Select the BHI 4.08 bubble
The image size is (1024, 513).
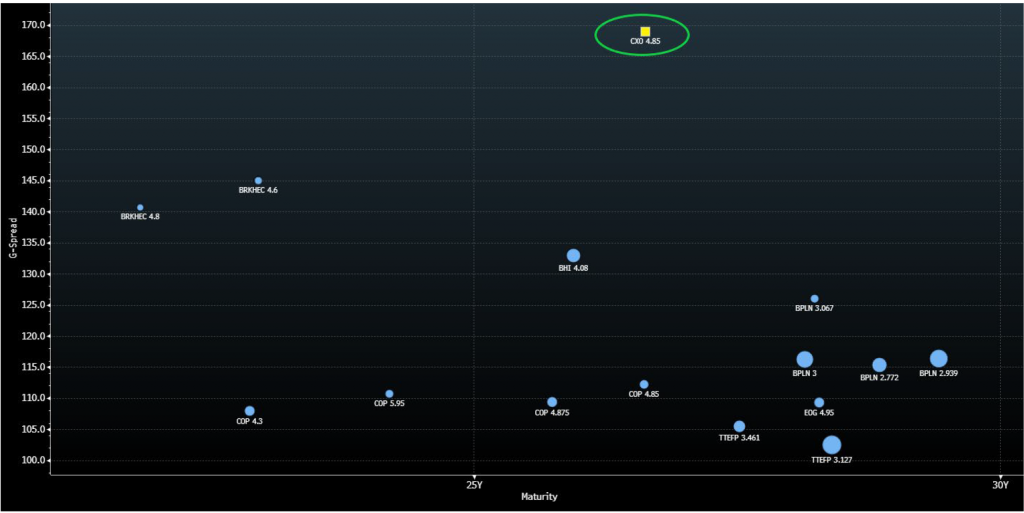[573, 256]
